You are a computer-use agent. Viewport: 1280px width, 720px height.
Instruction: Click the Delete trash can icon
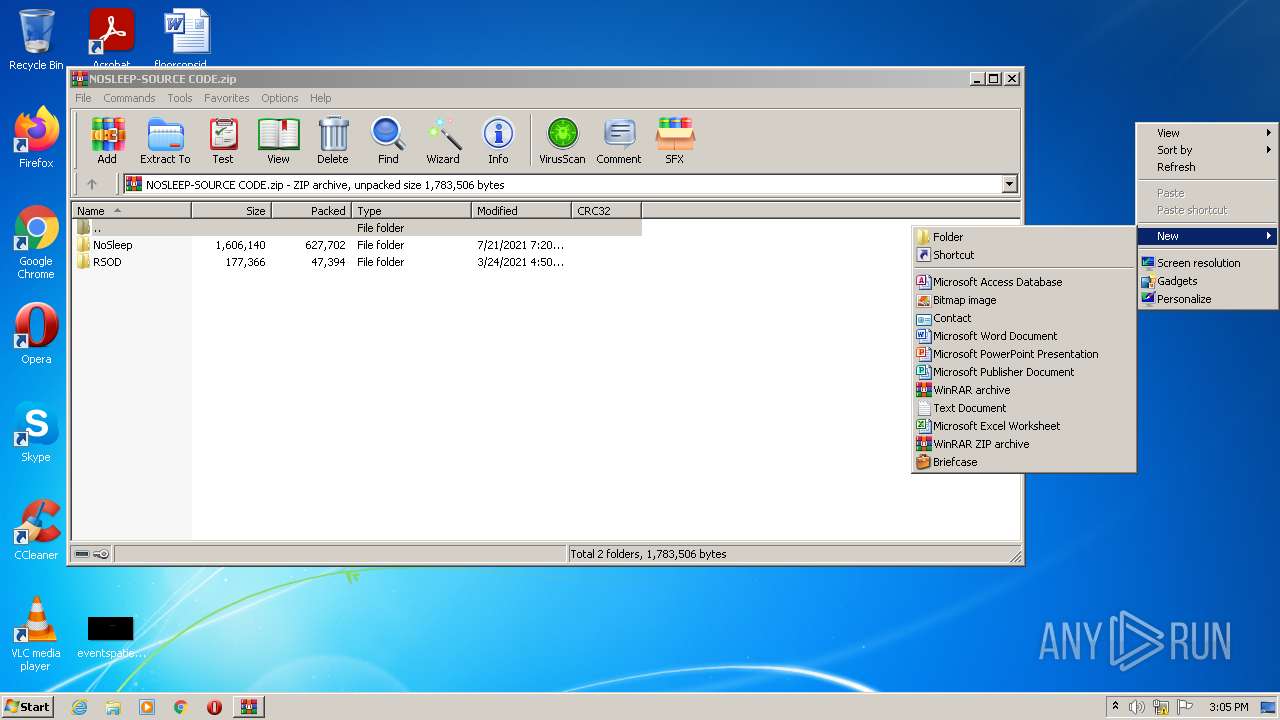click(x=333, y=140)
